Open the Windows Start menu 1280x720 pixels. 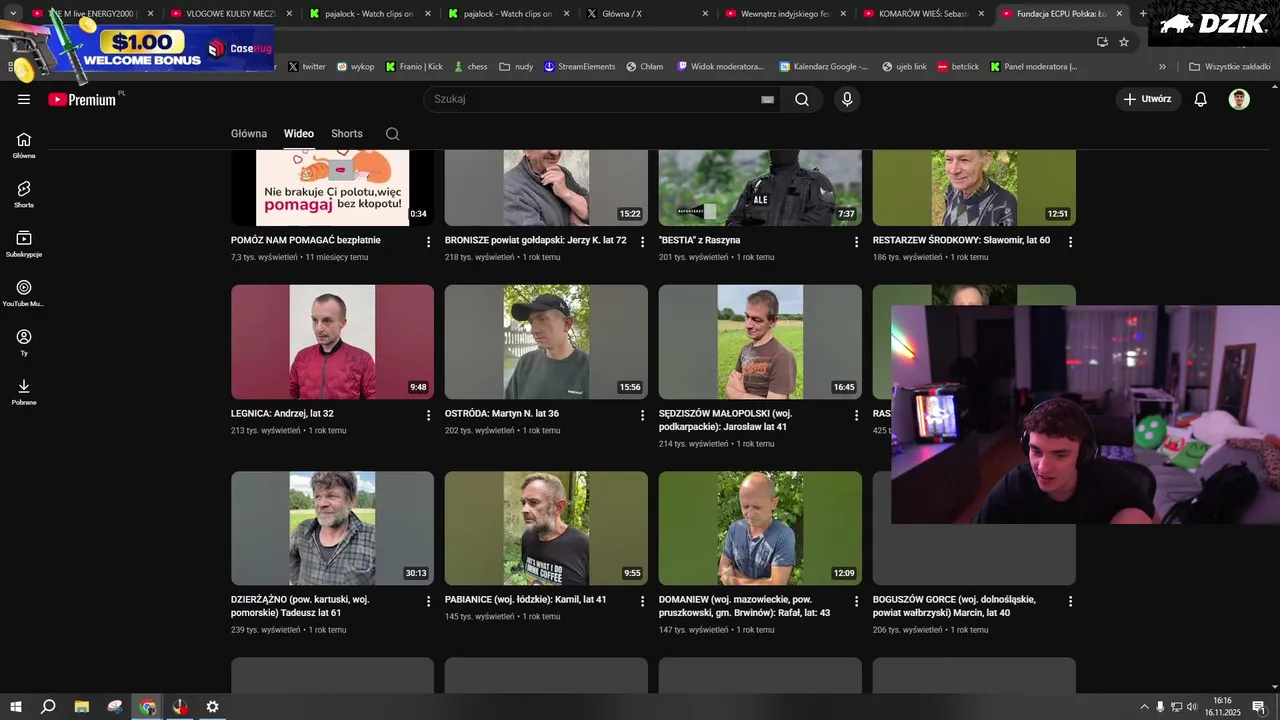[x=16, y=707]
